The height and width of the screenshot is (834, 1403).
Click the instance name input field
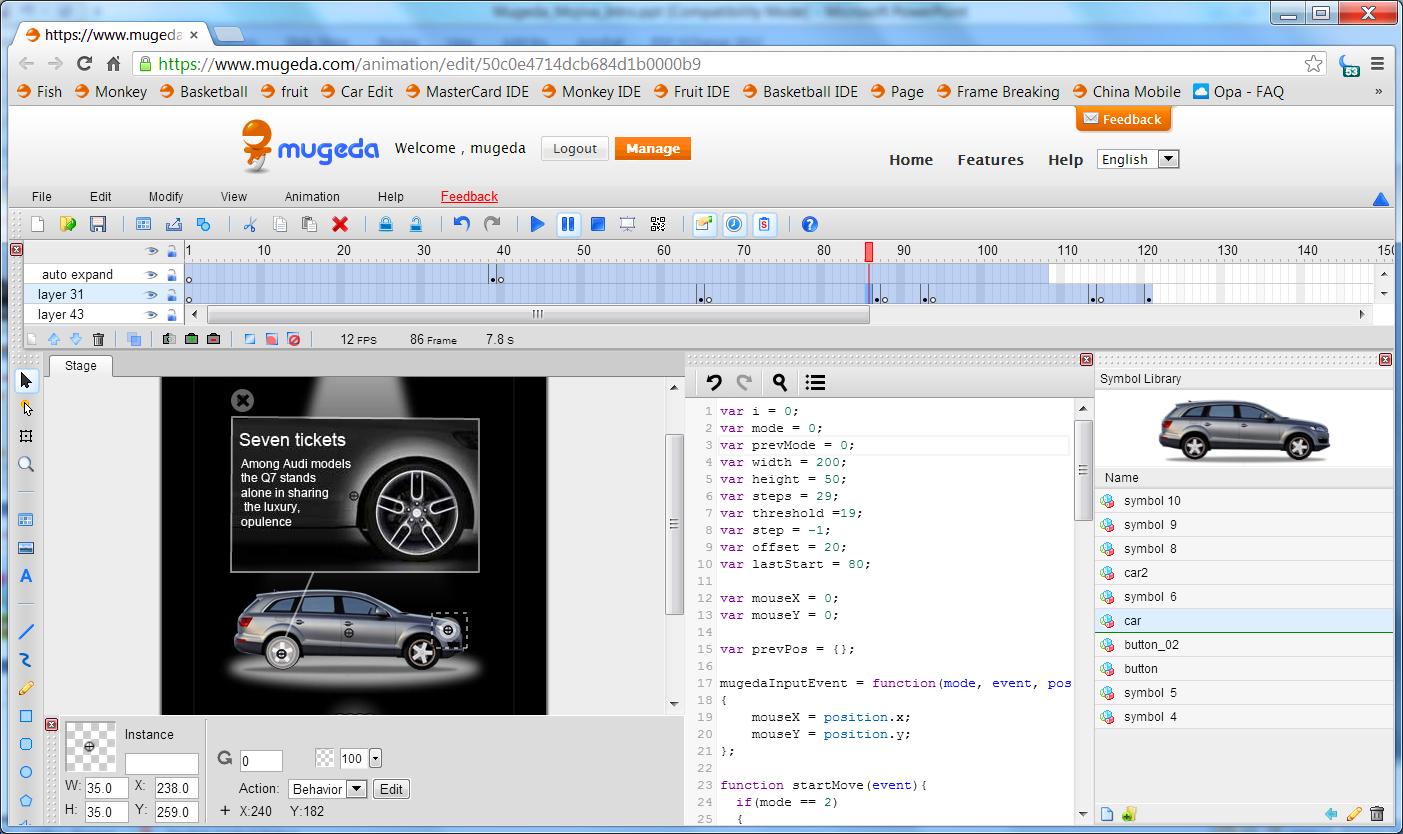click(x=162, y=762)
